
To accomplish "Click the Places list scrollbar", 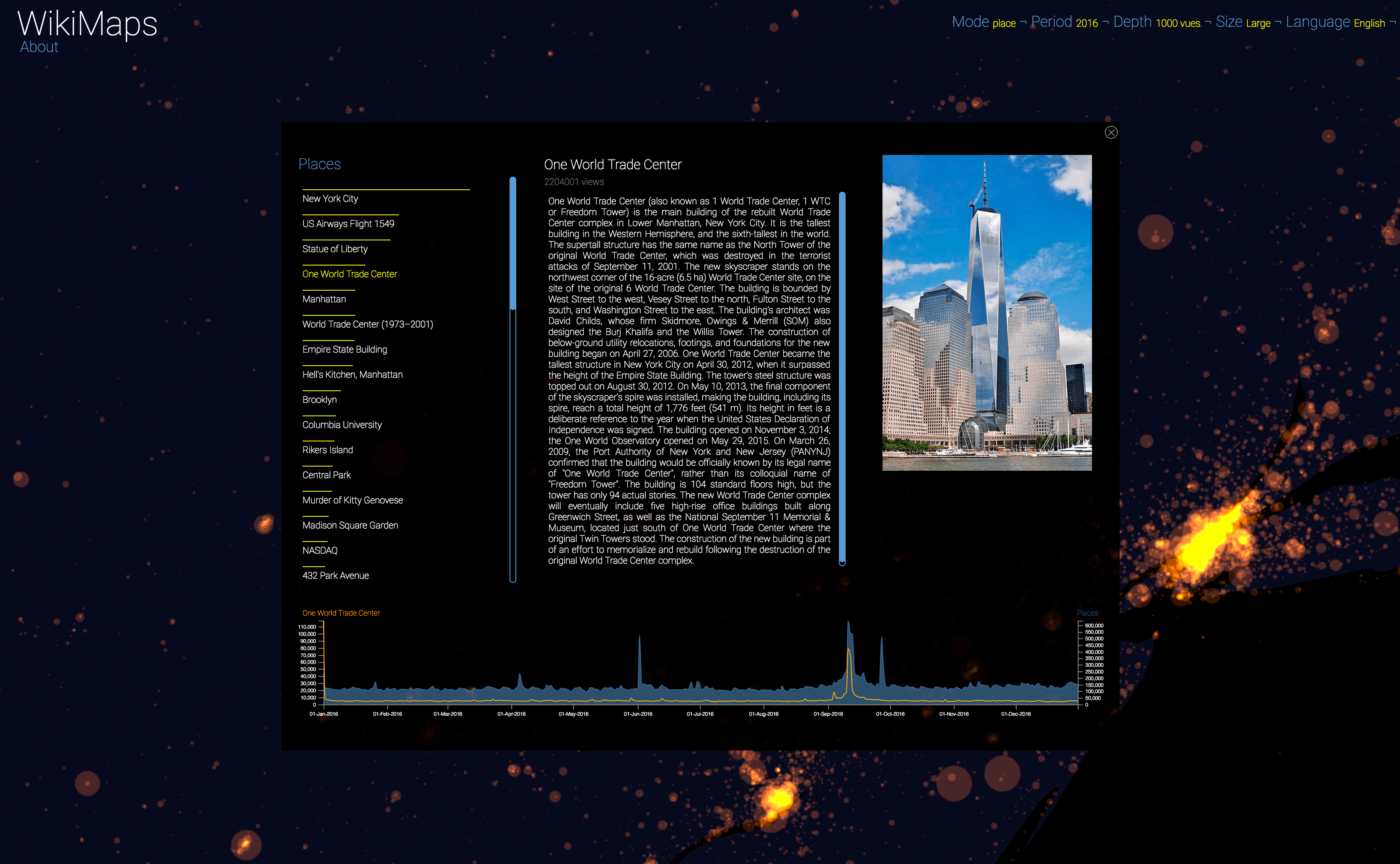I will click(513, 379).
